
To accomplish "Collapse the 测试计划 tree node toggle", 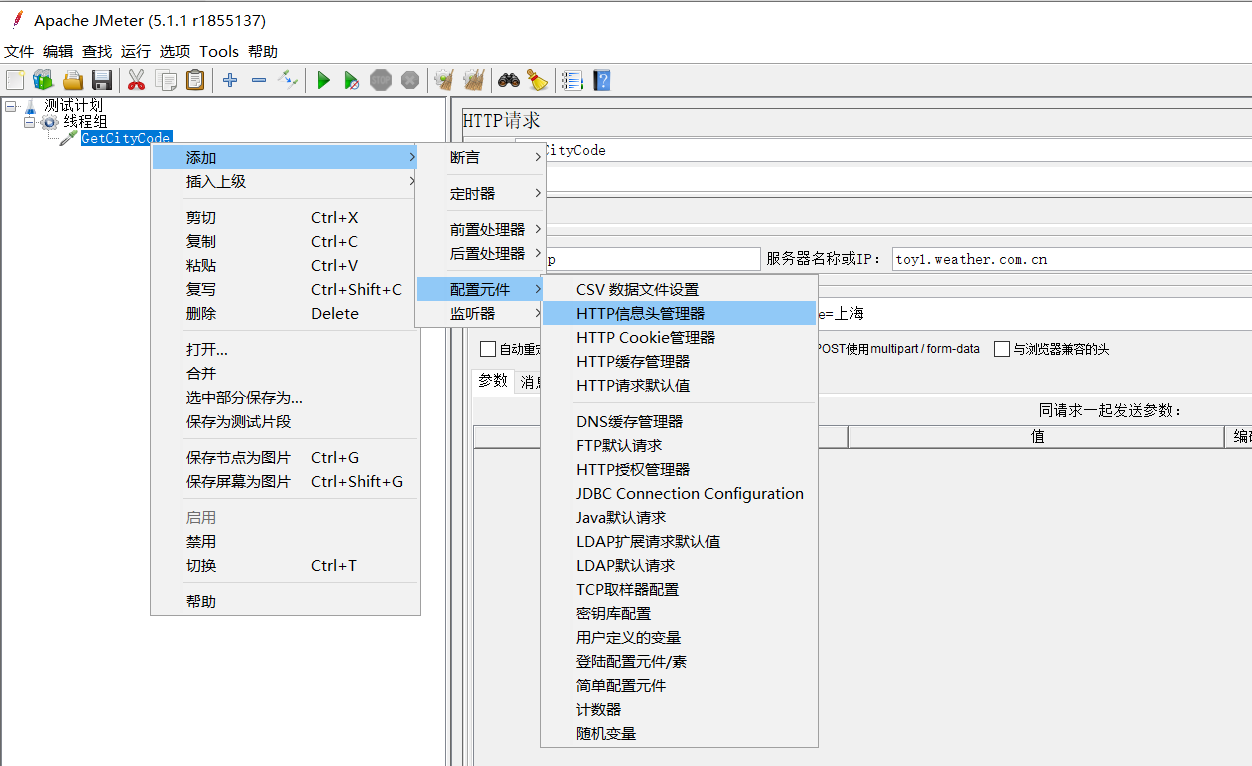I will tap(11, 105).
